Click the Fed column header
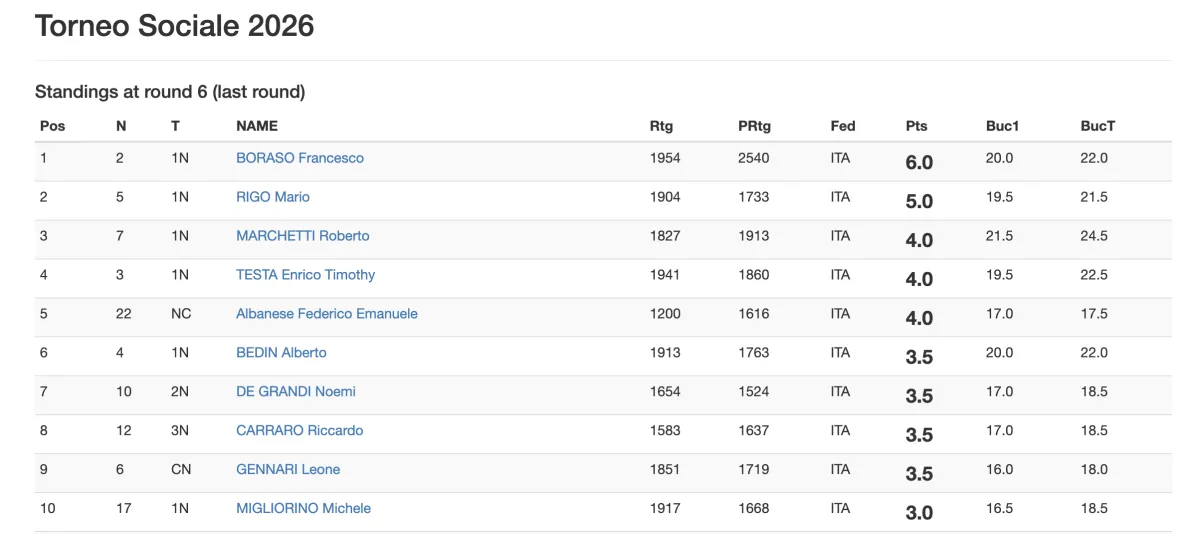This screenshot has height=534, width=1200. 843,126
